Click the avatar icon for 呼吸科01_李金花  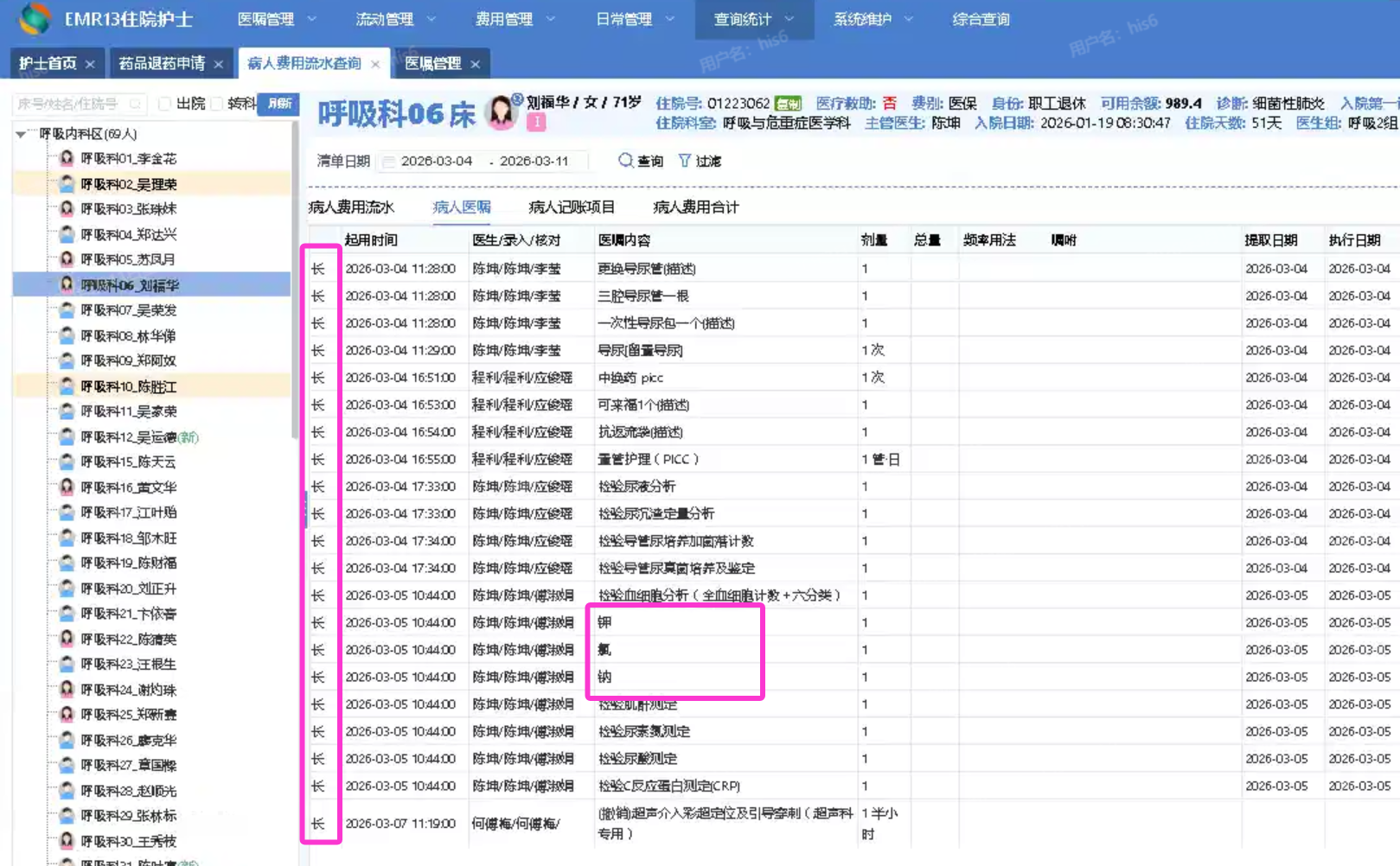tap(67, 158)
